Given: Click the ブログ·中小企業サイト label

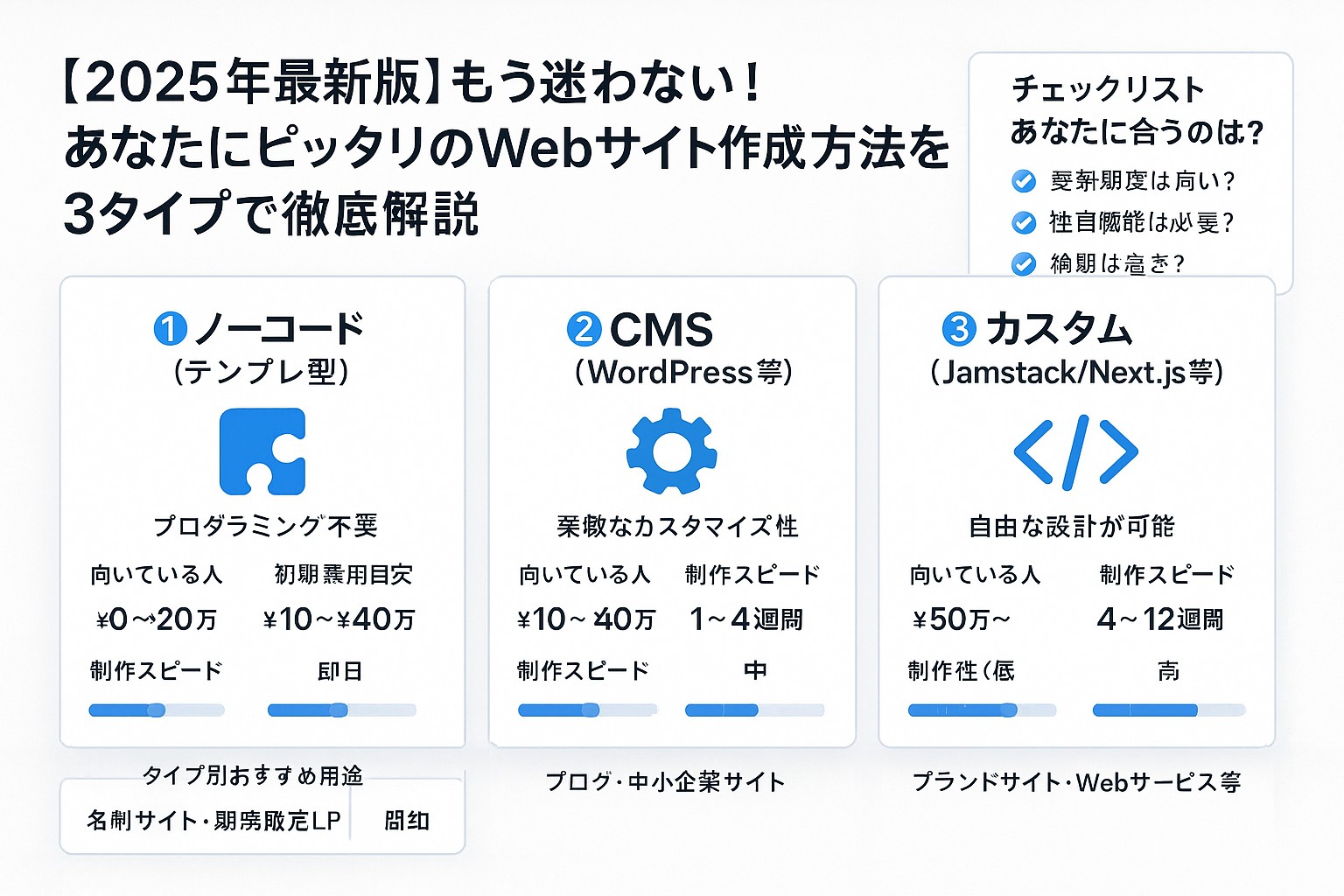Looking at the screenshot, I should [x=665, y=781].
